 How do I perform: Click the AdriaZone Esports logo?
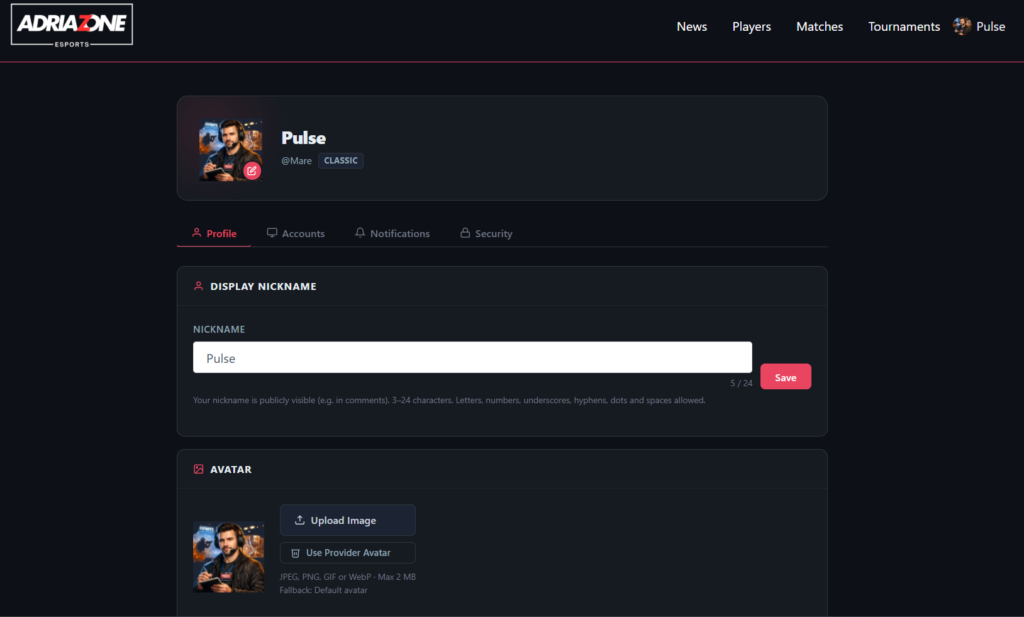pos(72,26)
